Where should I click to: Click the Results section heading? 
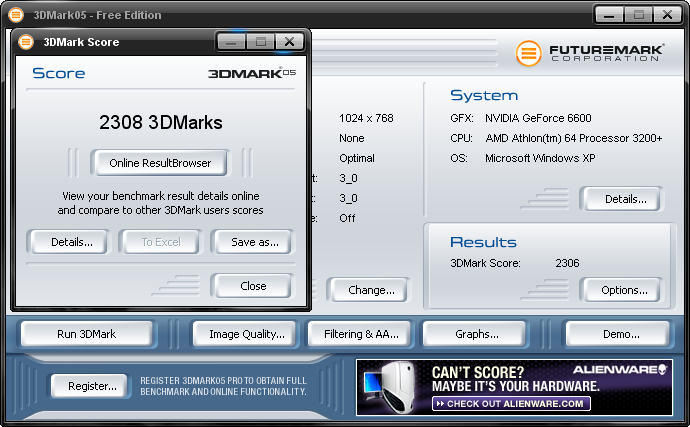pos(483,242)
